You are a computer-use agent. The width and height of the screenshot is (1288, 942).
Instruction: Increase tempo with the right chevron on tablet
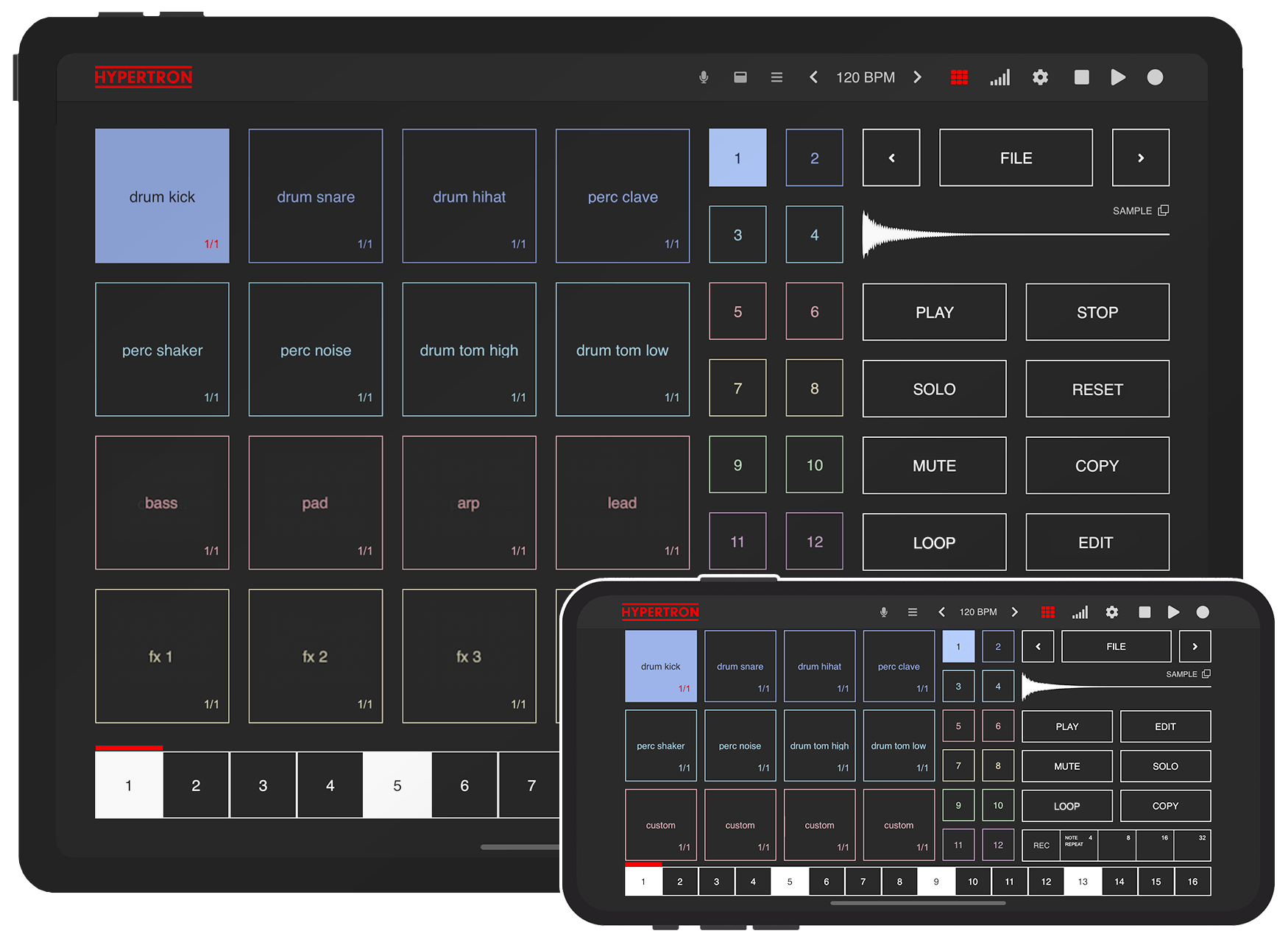(x=917, y=77)
